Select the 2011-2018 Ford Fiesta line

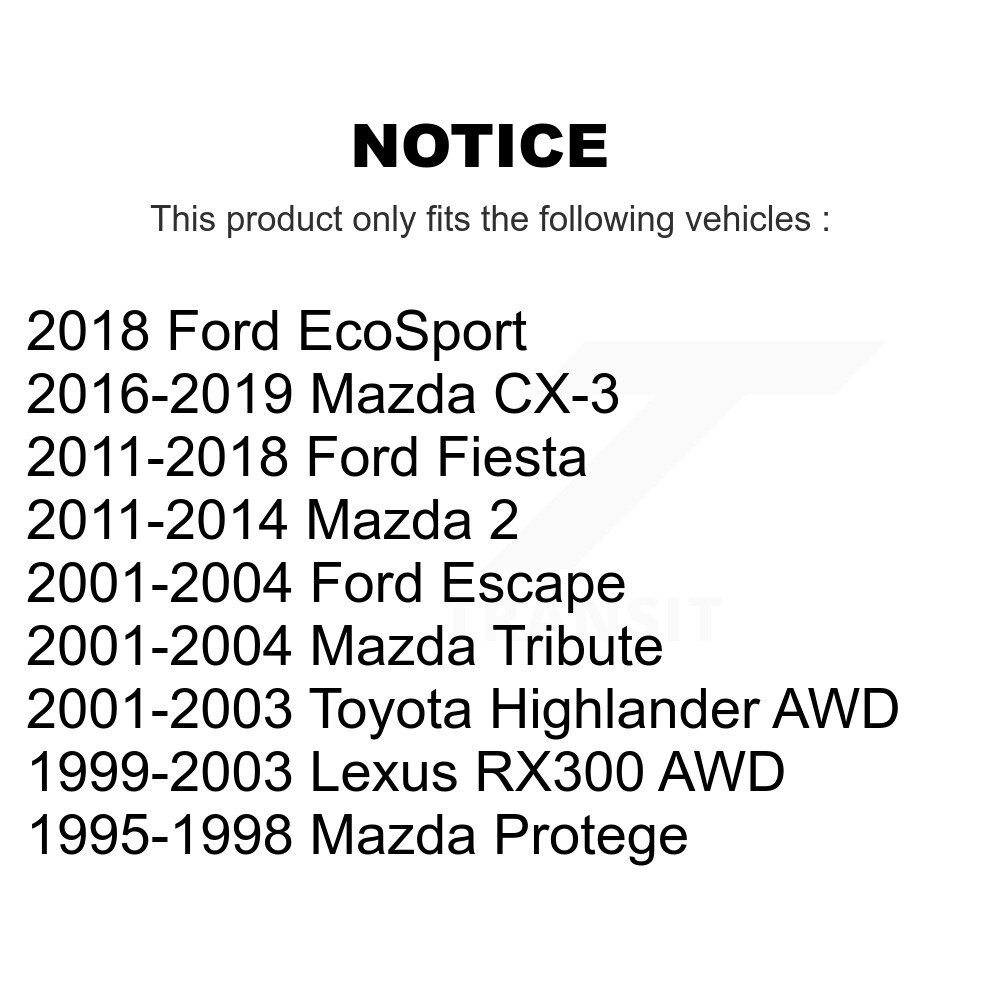coord(306,457)
